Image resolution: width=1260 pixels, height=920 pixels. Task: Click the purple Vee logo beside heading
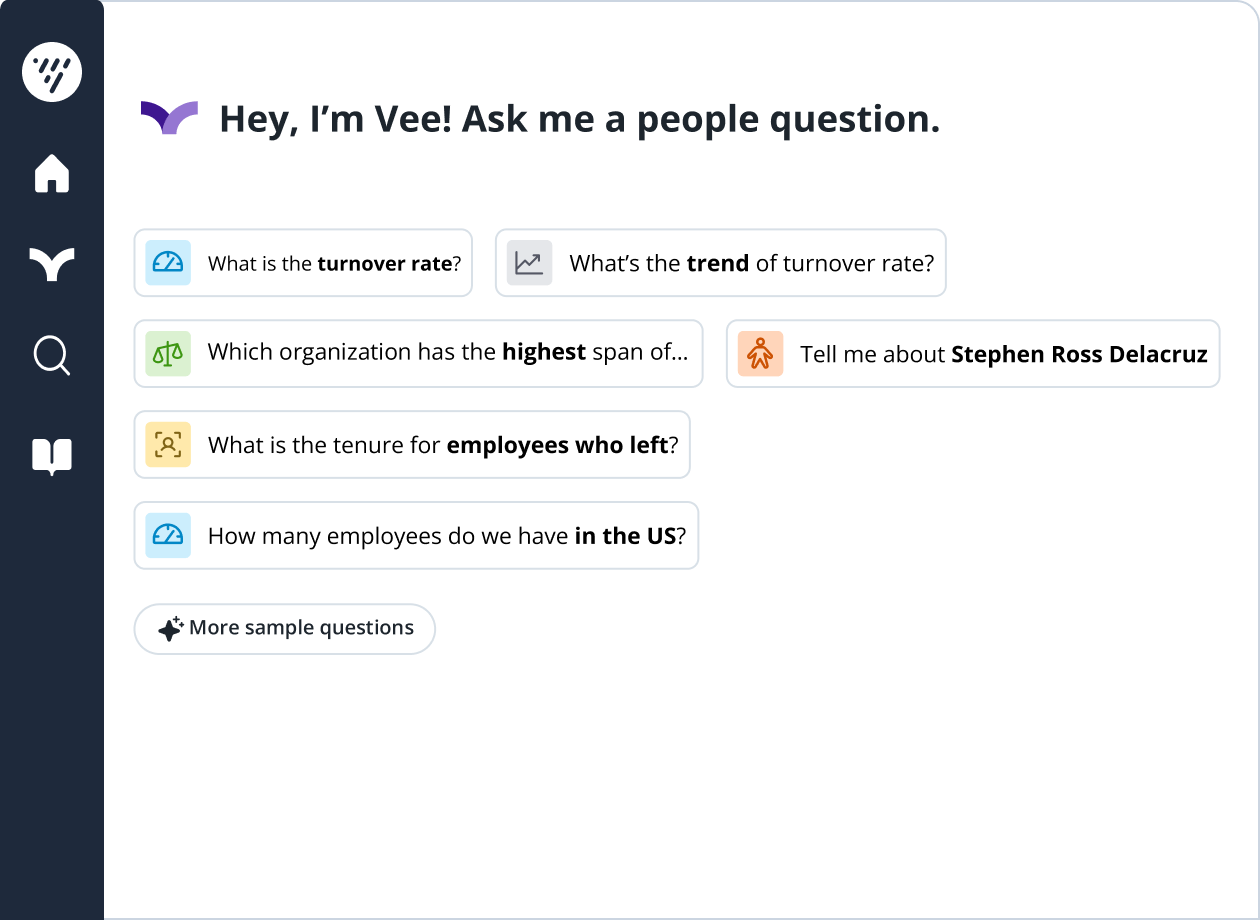(x=169, y=118)
